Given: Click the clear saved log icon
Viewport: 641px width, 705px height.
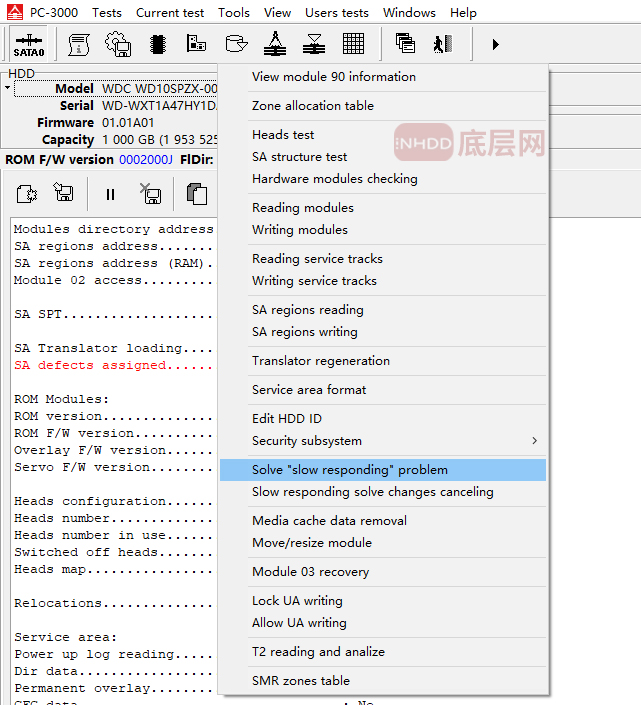Looking at the screenshot, I should coord(151,194).
